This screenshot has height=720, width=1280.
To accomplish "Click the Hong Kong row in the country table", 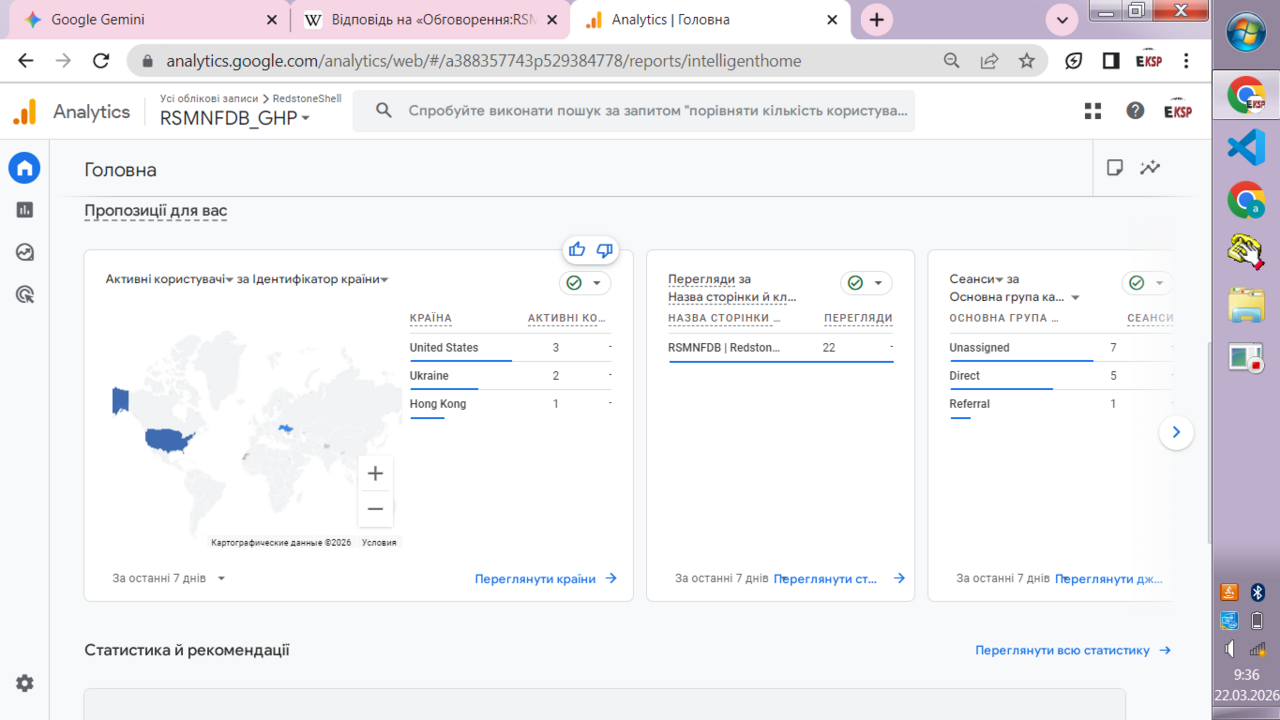I will (x=510, y=404).
